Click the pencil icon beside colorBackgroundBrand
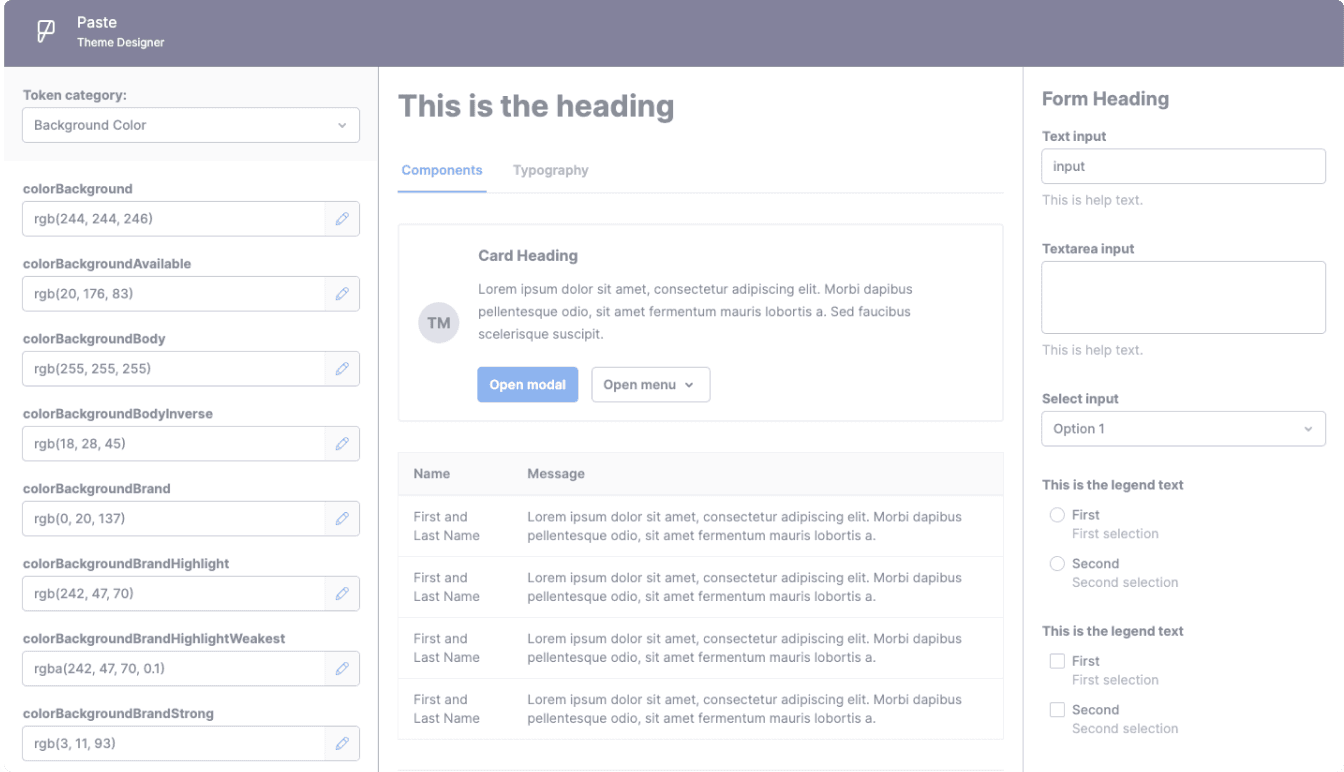1344x772 pixels. coord(342,519)
